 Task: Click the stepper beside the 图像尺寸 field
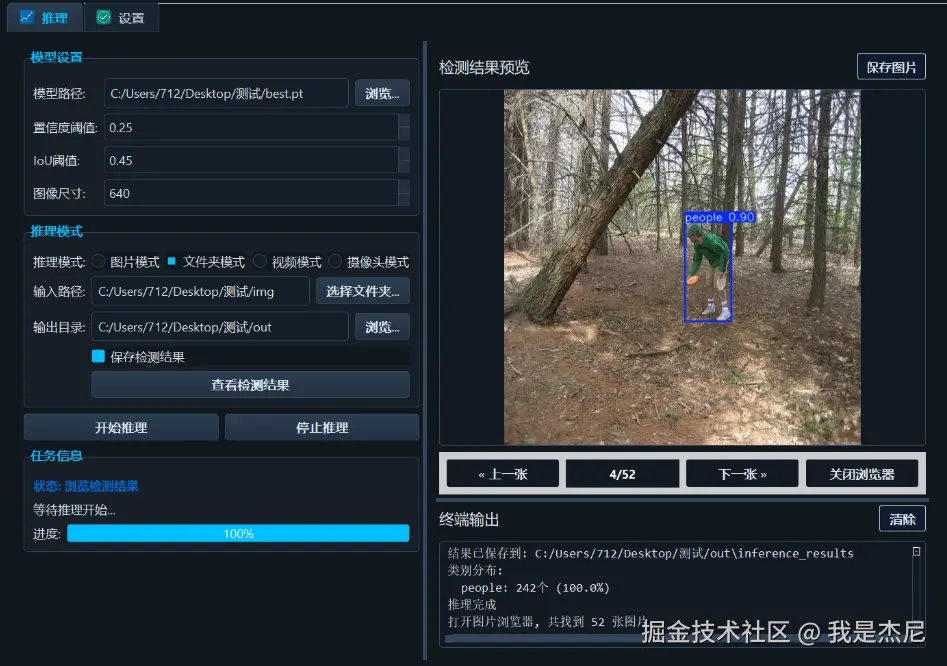[404, 193]
